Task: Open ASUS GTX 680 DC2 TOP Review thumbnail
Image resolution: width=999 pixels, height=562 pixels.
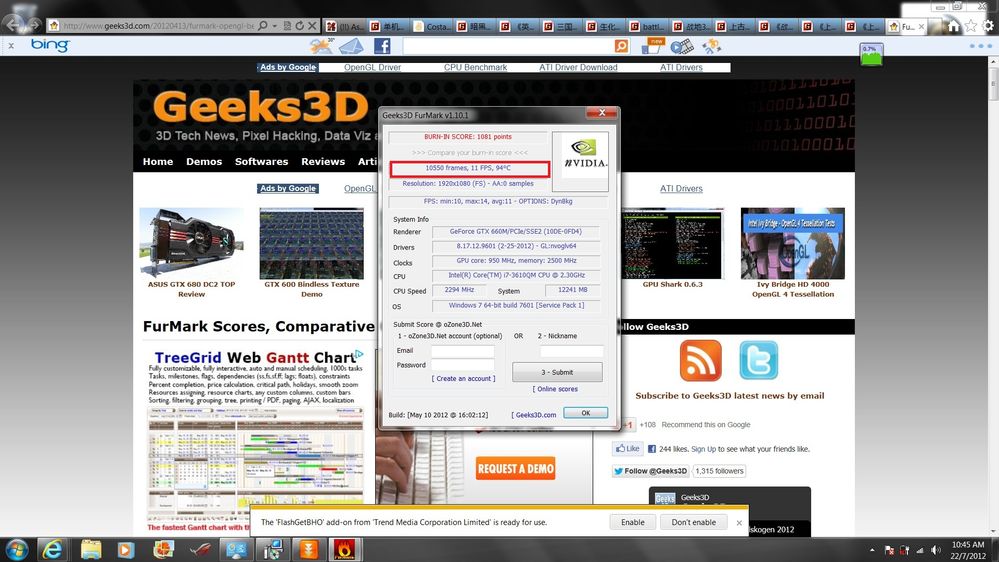Action: [191, 243]
